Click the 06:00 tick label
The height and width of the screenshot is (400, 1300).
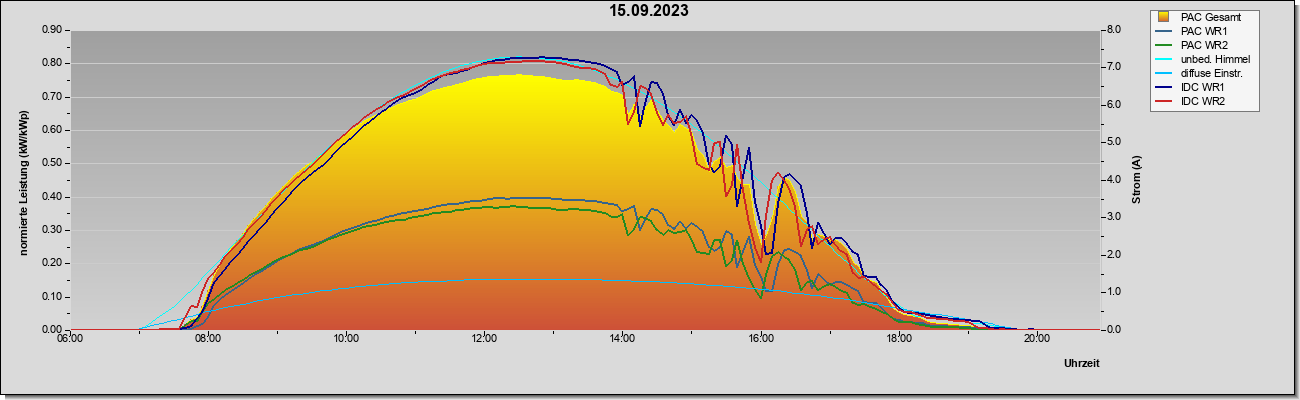pyautogui.click(x=70, y=337)
